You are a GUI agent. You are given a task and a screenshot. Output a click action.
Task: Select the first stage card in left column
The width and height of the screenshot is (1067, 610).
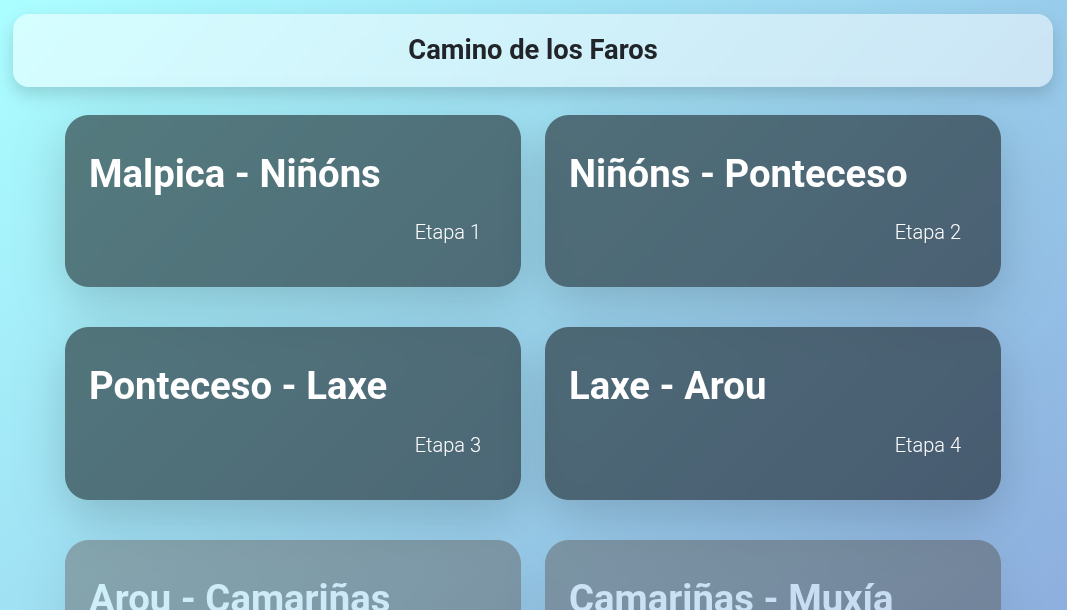[292, 200]
